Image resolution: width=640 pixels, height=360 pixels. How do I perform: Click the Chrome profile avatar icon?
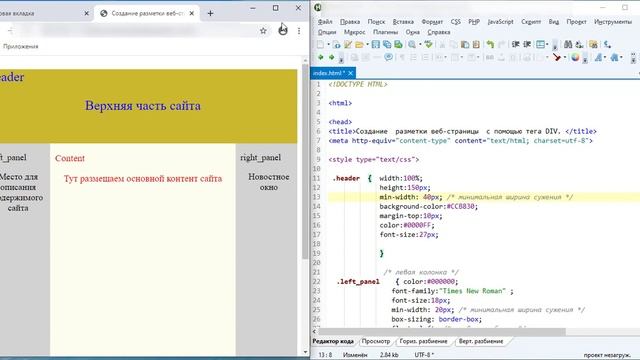pyautogui.click(x=282, y=30)
